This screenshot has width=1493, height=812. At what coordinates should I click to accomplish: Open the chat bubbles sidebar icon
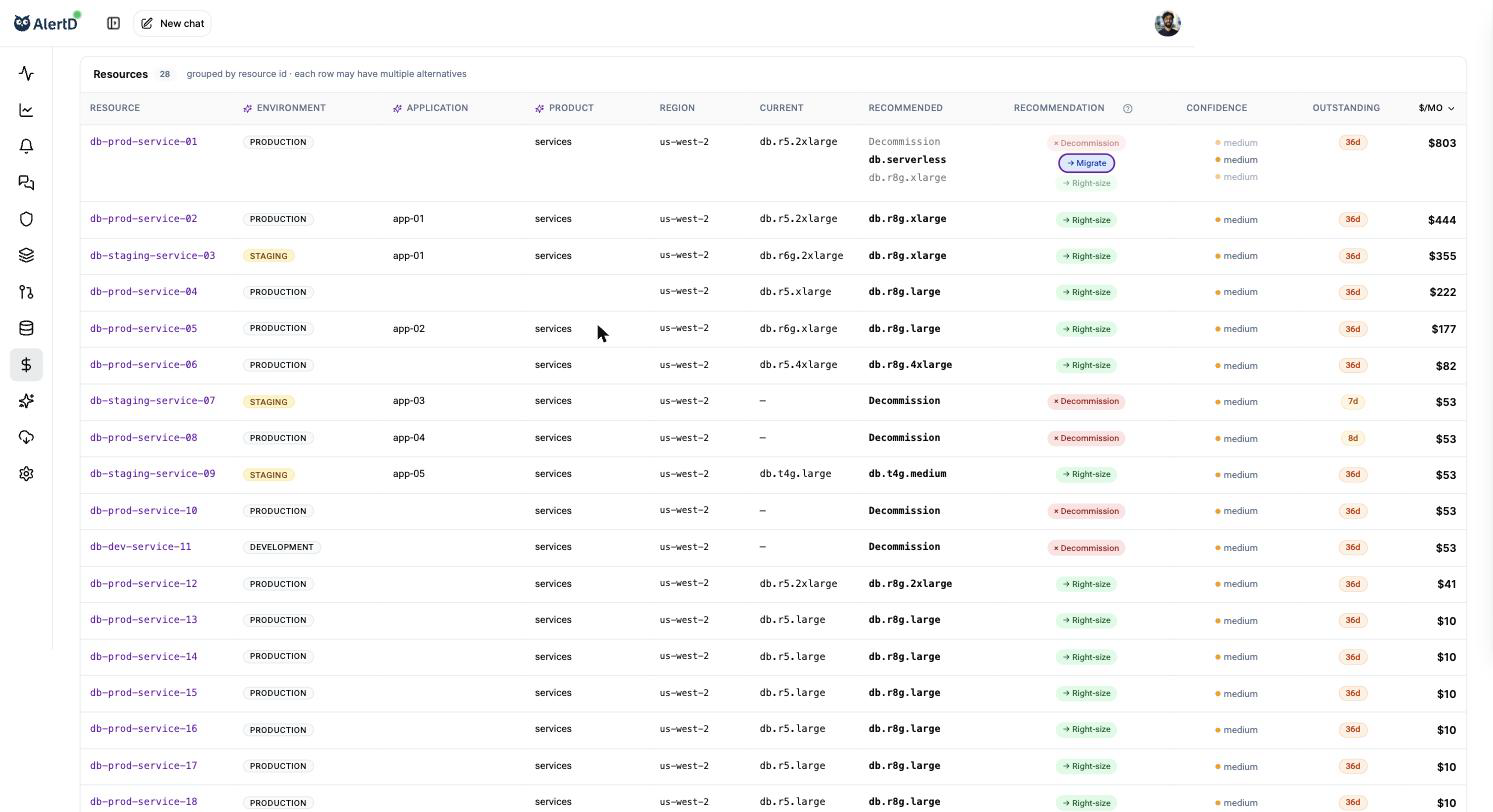26,183
